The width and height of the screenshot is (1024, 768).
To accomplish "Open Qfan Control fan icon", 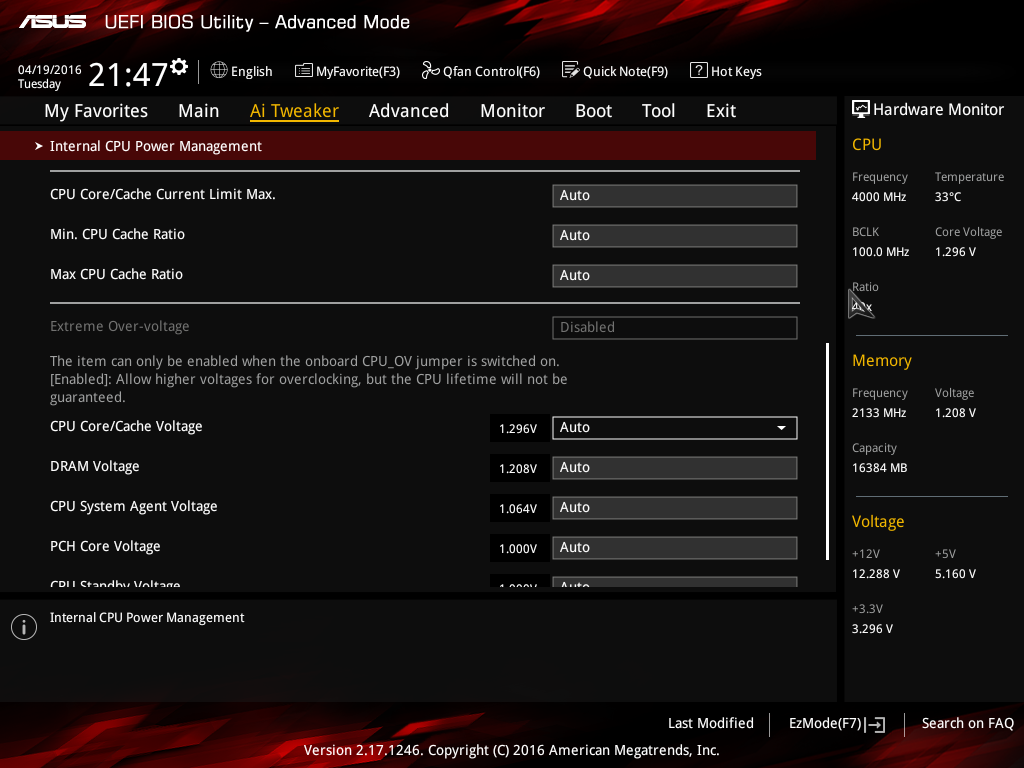I will pos(430,70).
